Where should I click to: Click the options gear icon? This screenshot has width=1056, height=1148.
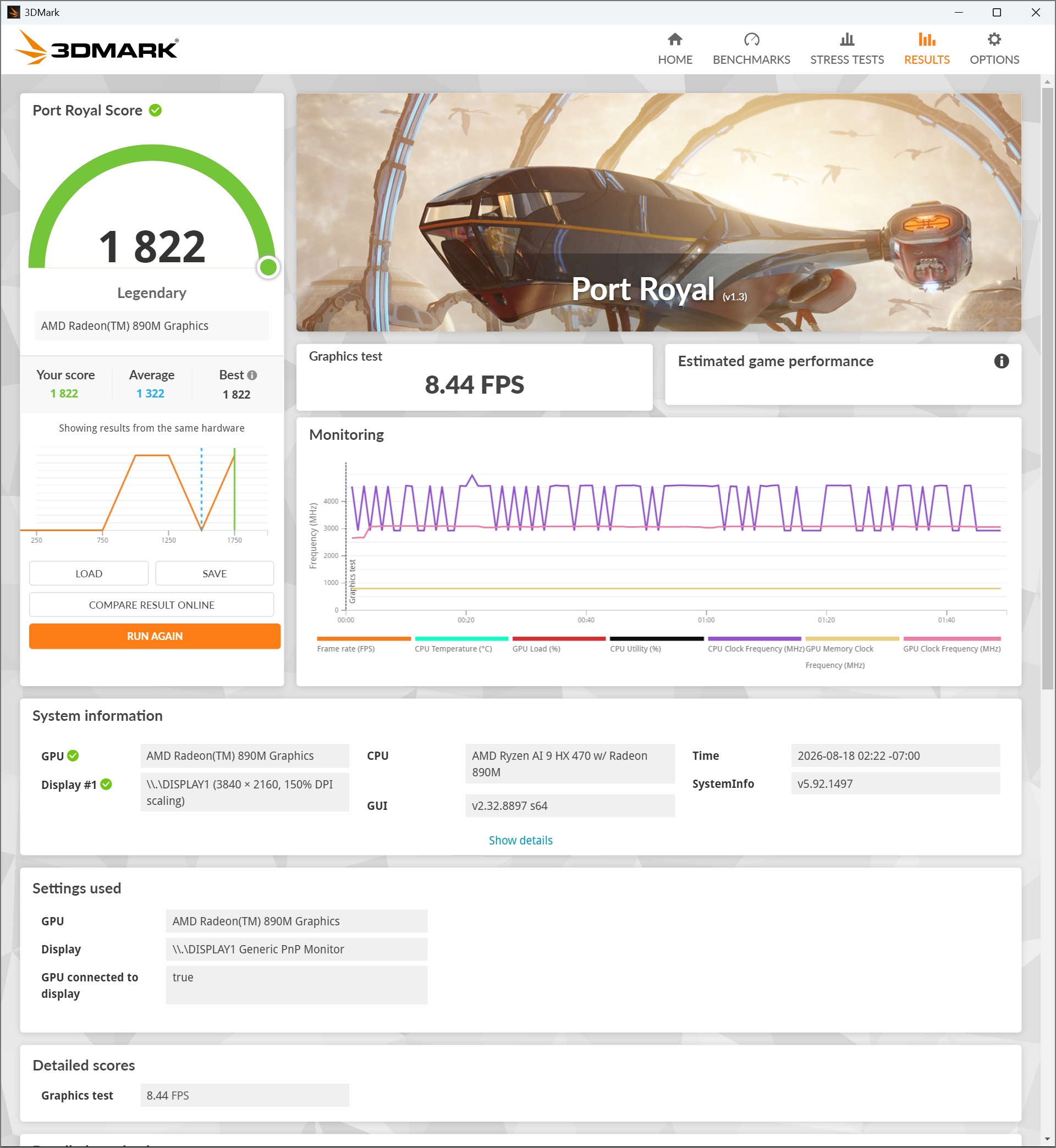coord(994,40)
